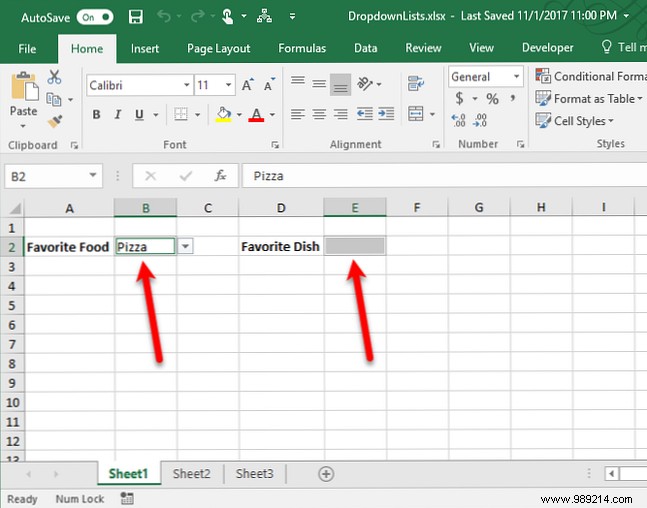Screen dimensions: 647x508
Task: Select the Format Painter brush
Action: tap(54, 121)
